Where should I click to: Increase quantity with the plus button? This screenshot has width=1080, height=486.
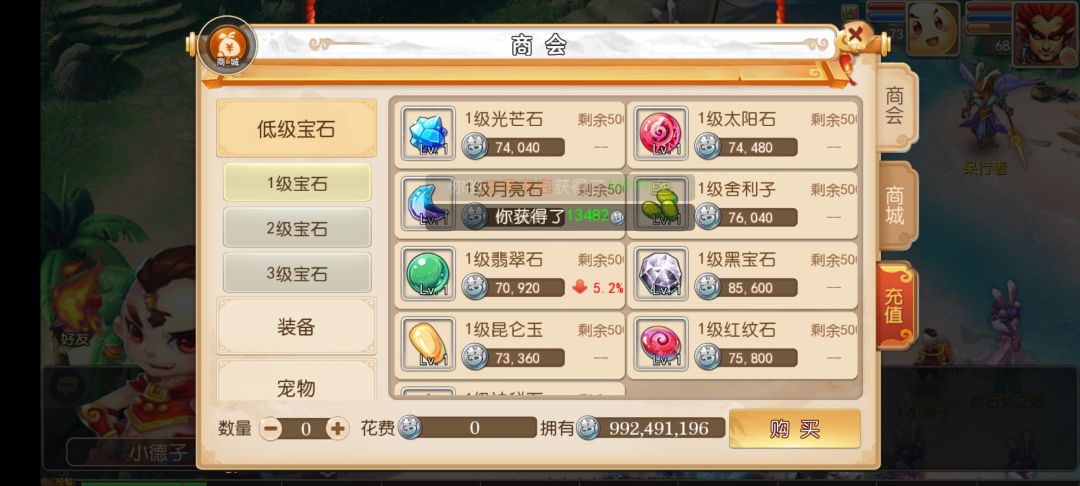[x=338, y=429]
